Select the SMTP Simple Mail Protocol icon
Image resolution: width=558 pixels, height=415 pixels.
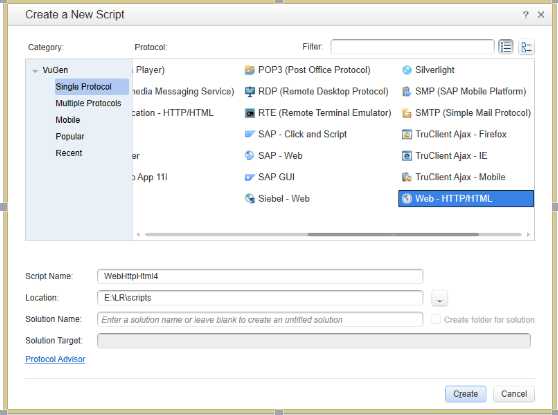[407, 113]
